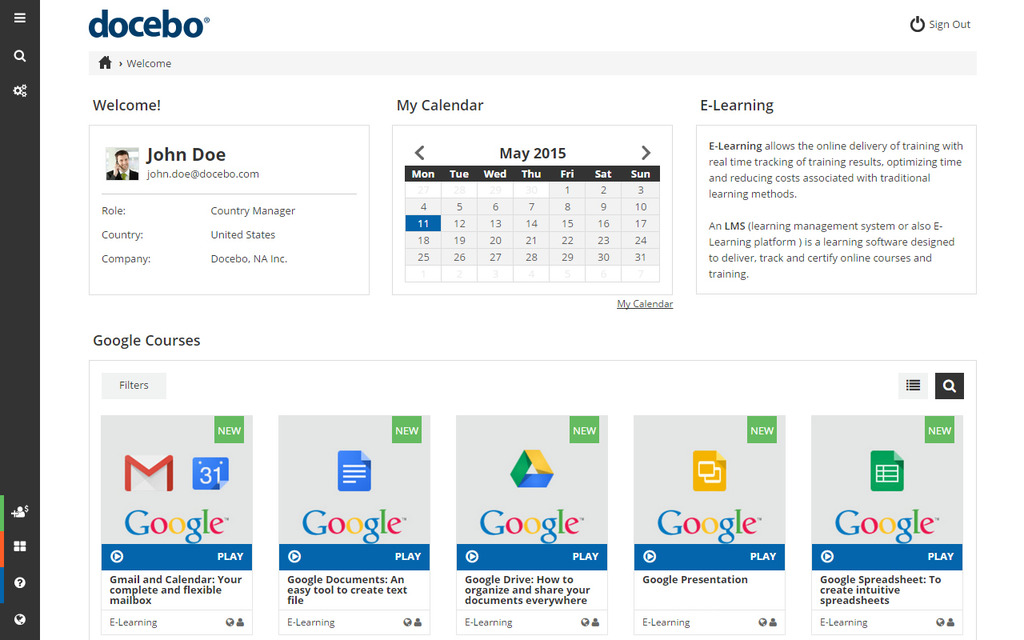Select May 11 in calendar
Viewport: 1024px width, 640px height.
(x=423, y=224)
